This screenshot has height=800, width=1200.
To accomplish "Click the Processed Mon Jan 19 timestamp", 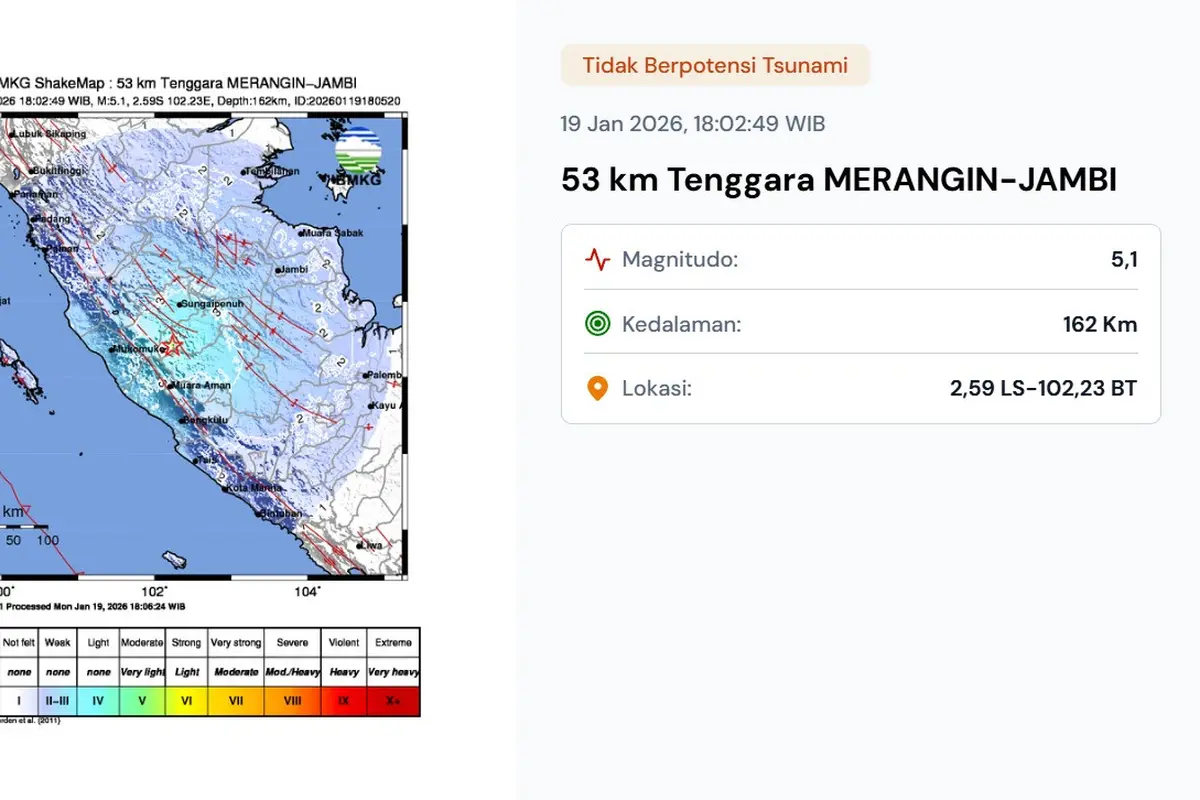I will [95, 606].
